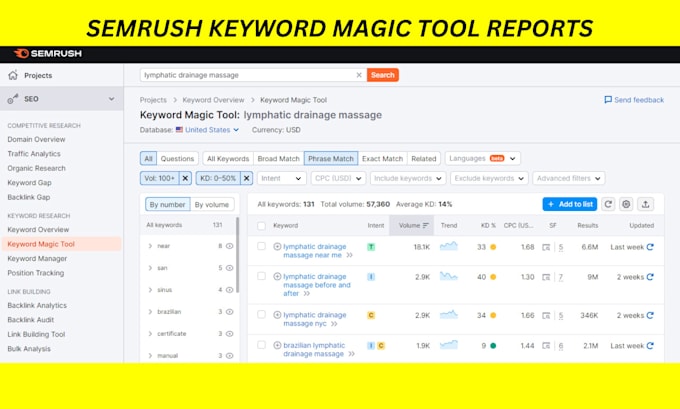This screenshot has height=409, width=680.
Task: Click the SEO key icon in the sidebar
Action: click(13, 99)
